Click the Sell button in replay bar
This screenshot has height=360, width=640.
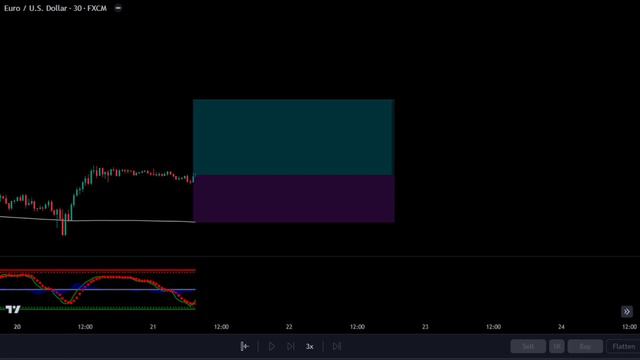[528, 346]
